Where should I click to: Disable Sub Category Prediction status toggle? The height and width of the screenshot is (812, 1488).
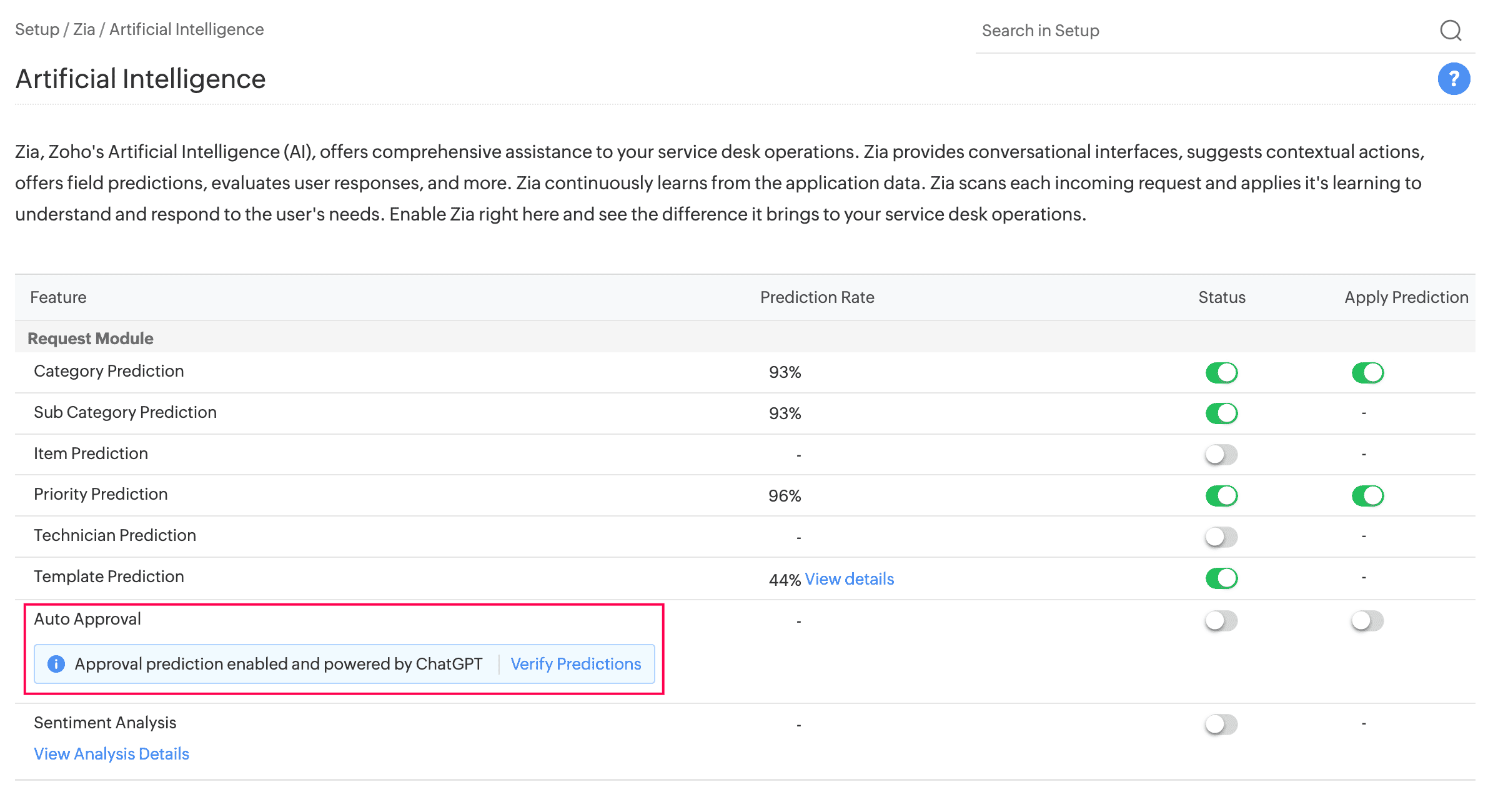point(1221,413)
